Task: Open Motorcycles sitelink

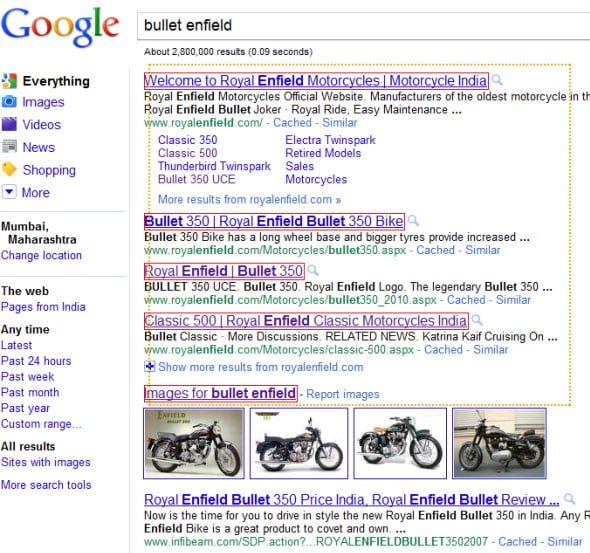Action: point(316,179)
